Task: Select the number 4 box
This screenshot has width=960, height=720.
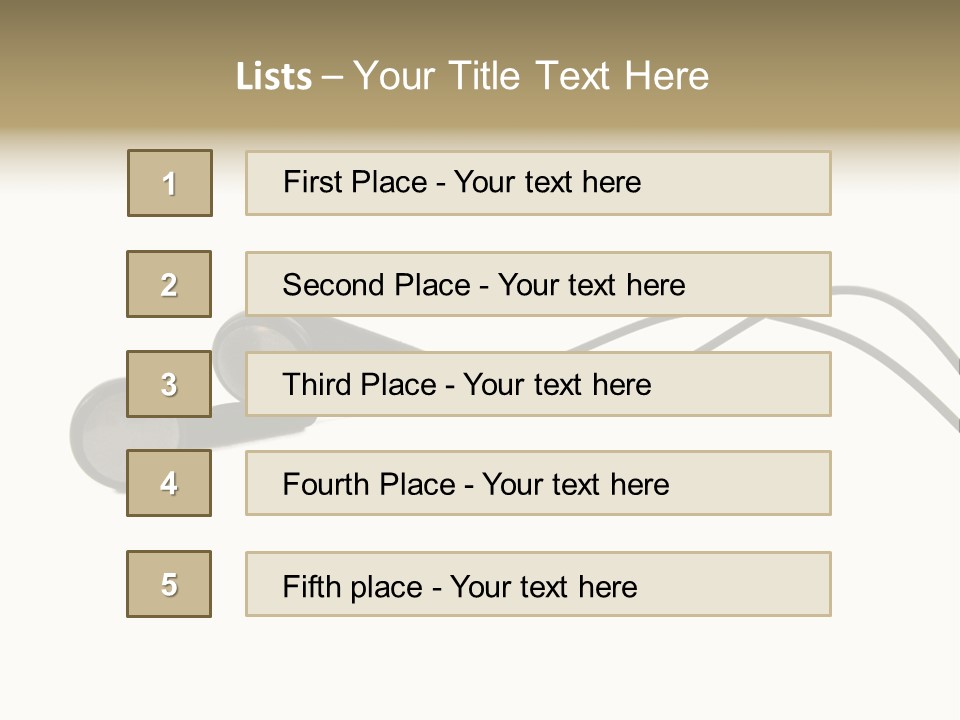Action: pos(169,483)
